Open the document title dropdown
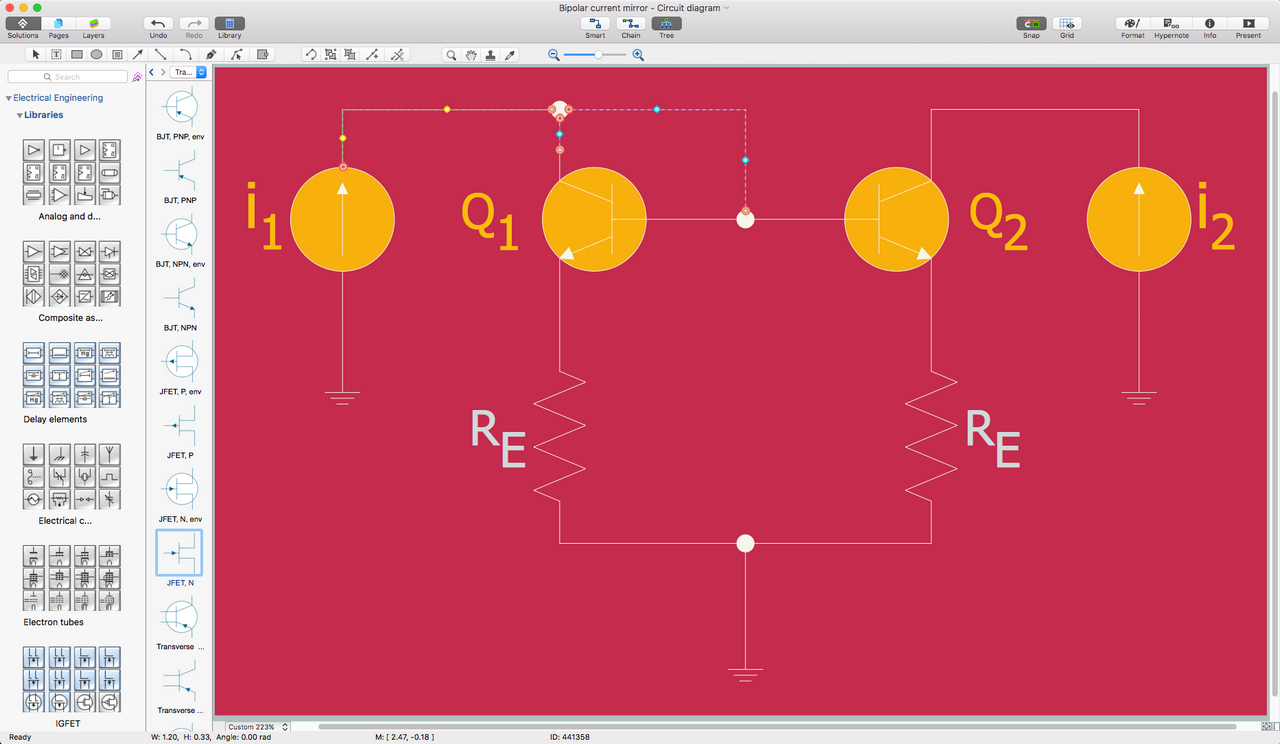Image resolution: width=1280 pixels, height=744 pixels. click(724, 7)
